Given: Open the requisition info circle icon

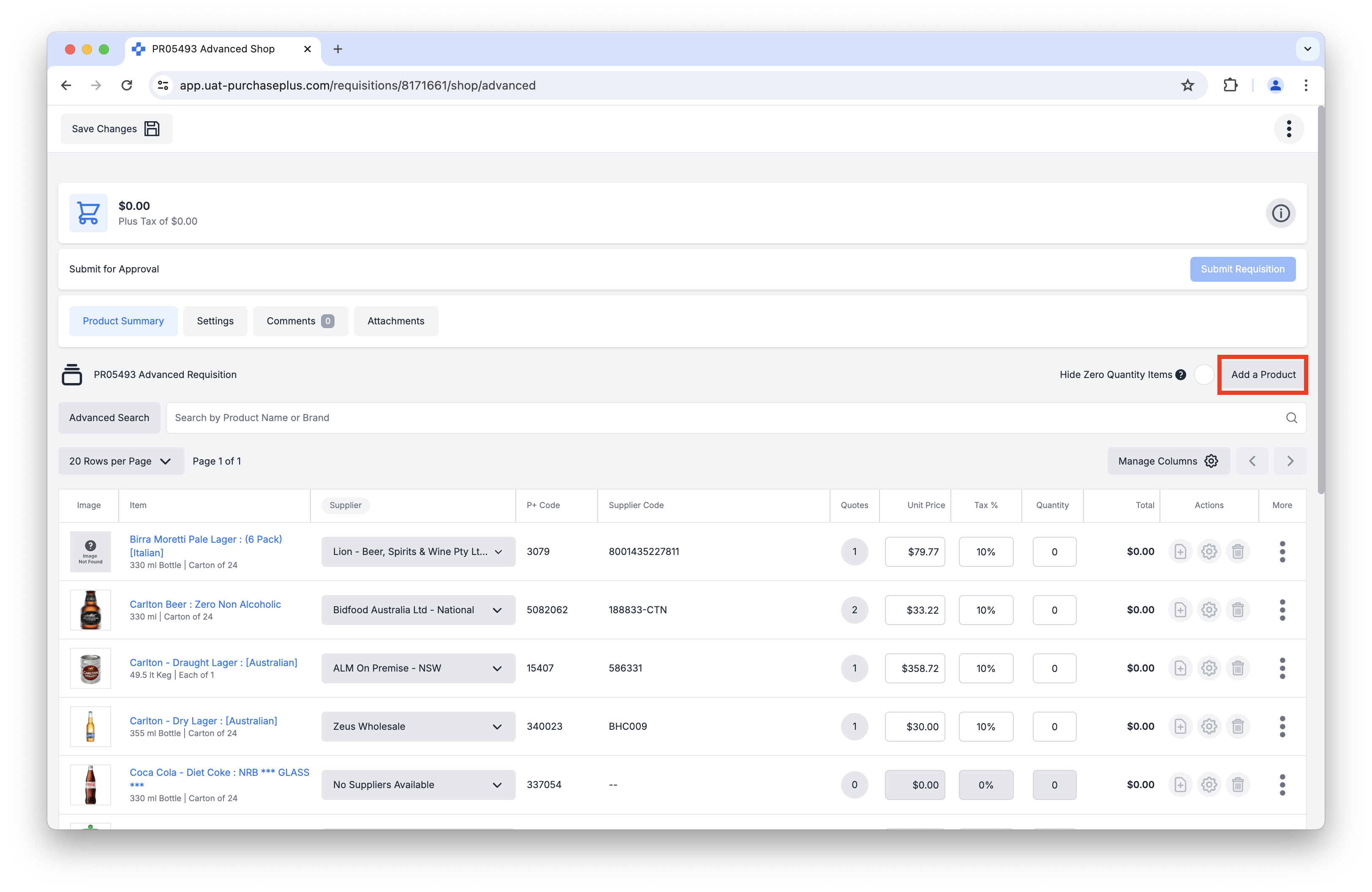Looking at the screenshot, I should 1280,213.
